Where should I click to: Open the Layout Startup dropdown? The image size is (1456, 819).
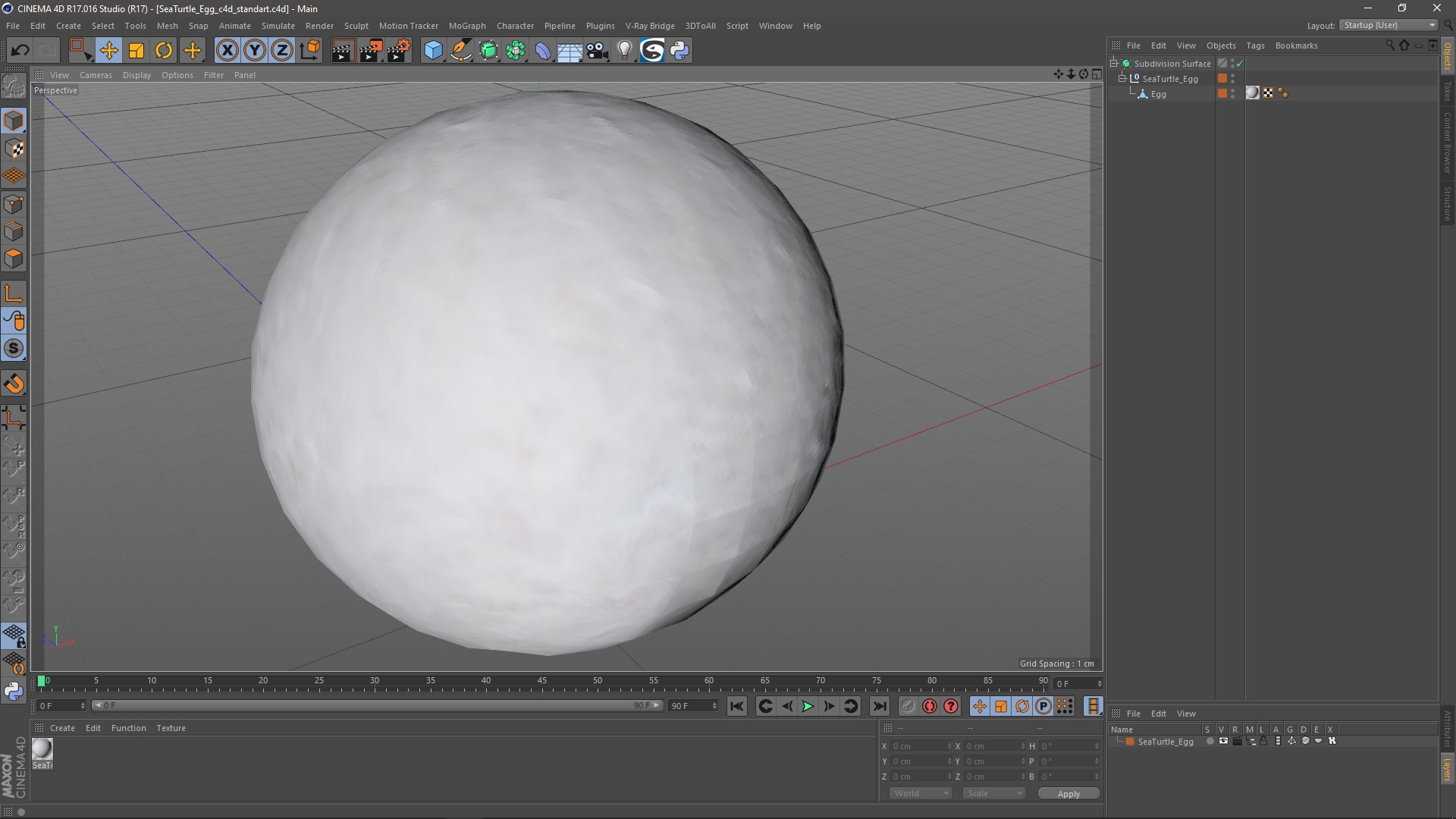pos(1389,25)
